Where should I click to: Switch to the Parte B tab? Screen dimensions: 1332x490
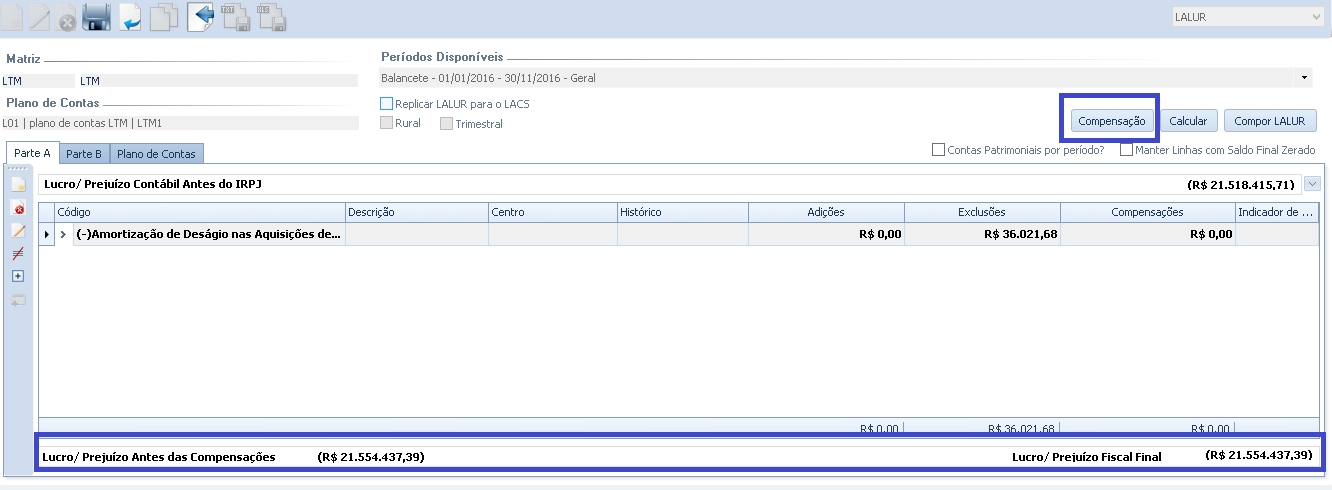[84, 154]
